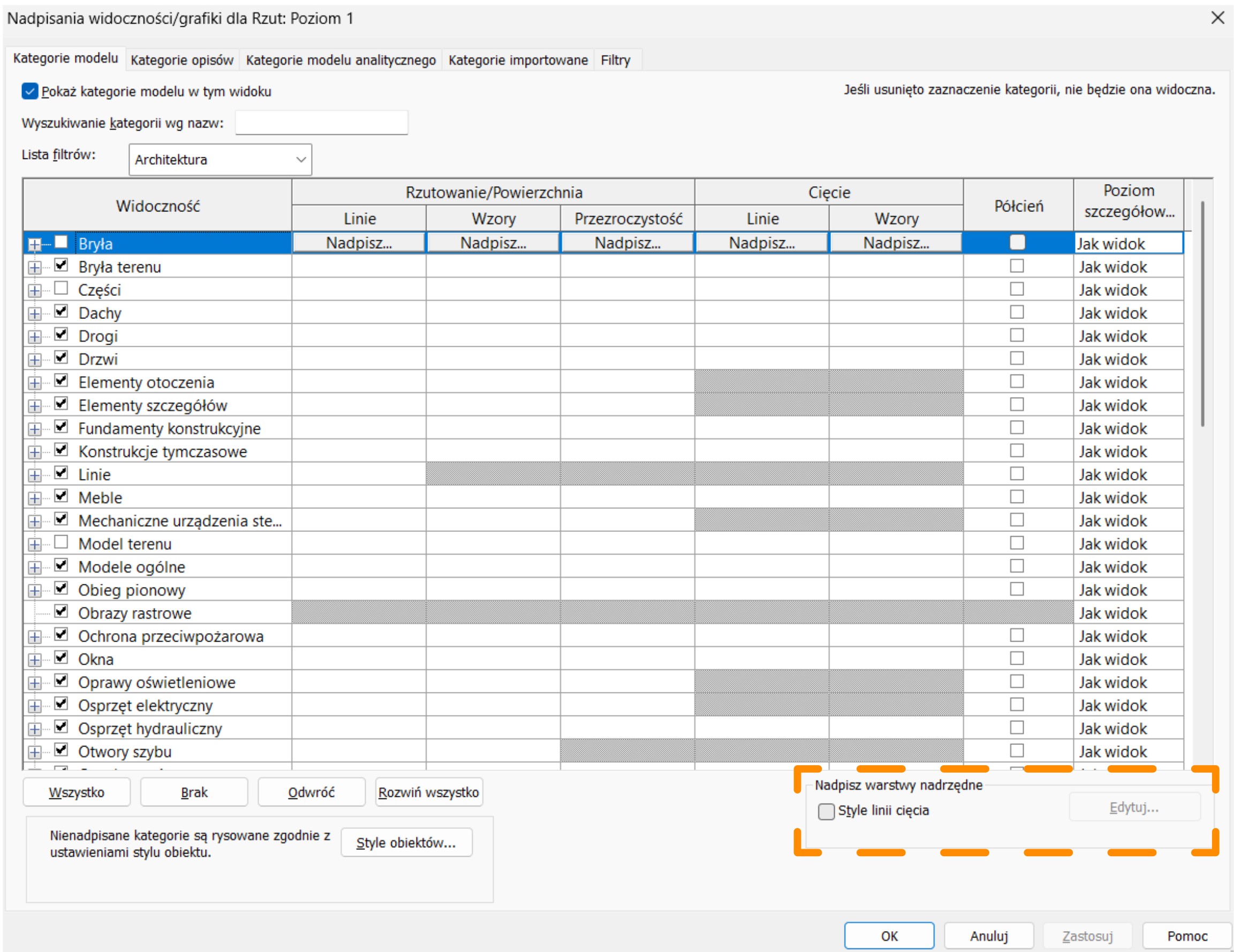Viewport: 1234px width, 952px height.
Task: Uncheck visibility of Bryła terenu
Action: [x=61, y=265]
